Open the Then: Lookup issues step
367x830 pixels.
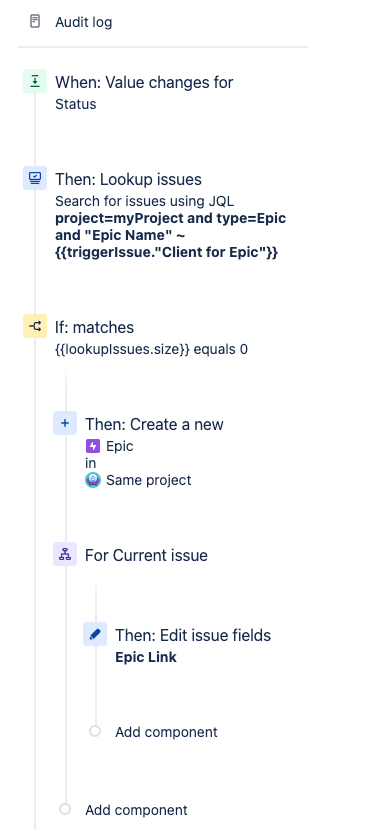[x=128, y=179]
